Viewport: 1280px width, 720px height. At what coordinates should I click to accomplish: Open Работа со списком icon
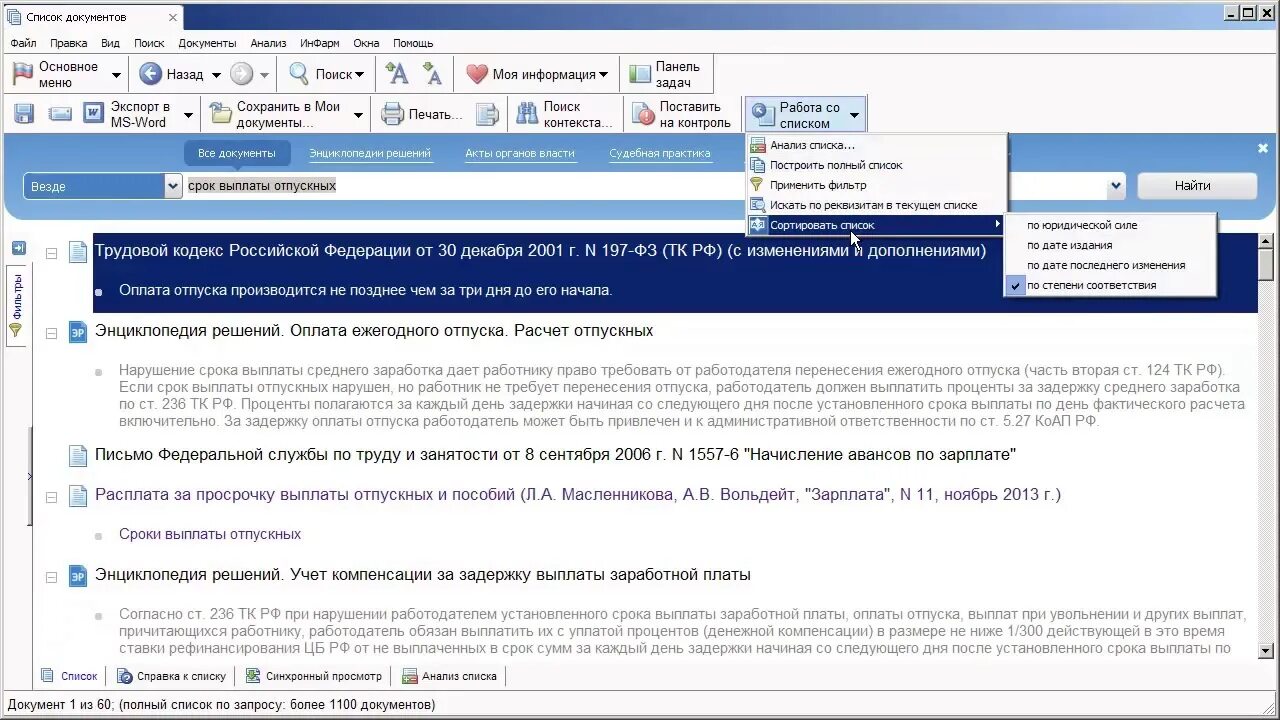point(763,114)
